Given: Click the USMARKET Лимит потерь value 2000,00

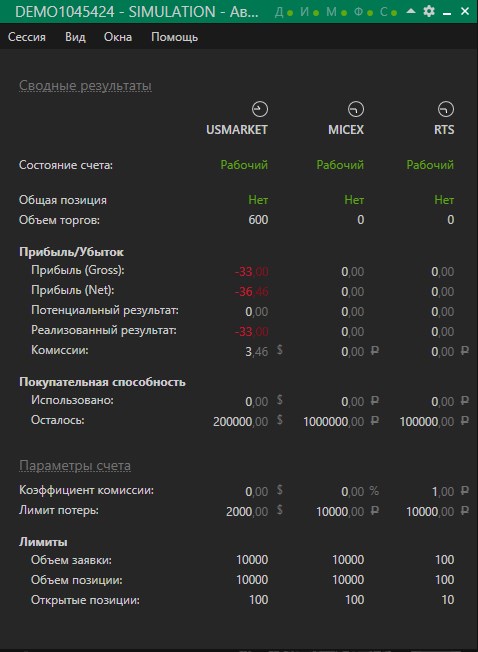Looking at the screenshot, I should pos(247,511).
